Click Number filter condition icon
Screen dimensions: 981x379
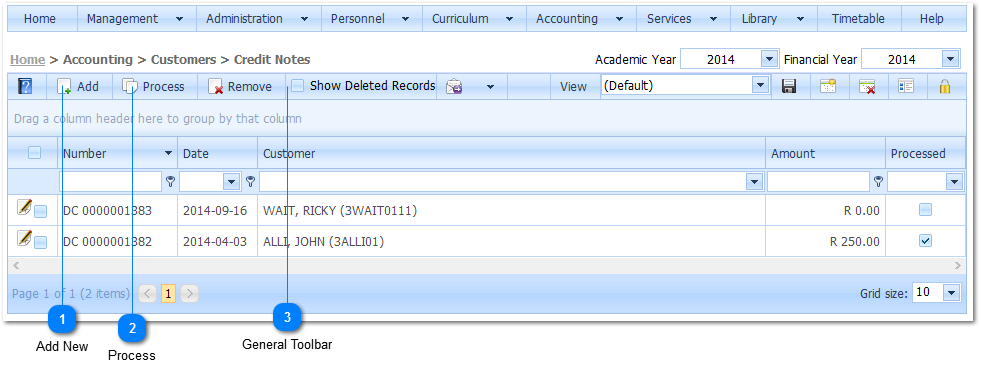(x=170, y=182)
